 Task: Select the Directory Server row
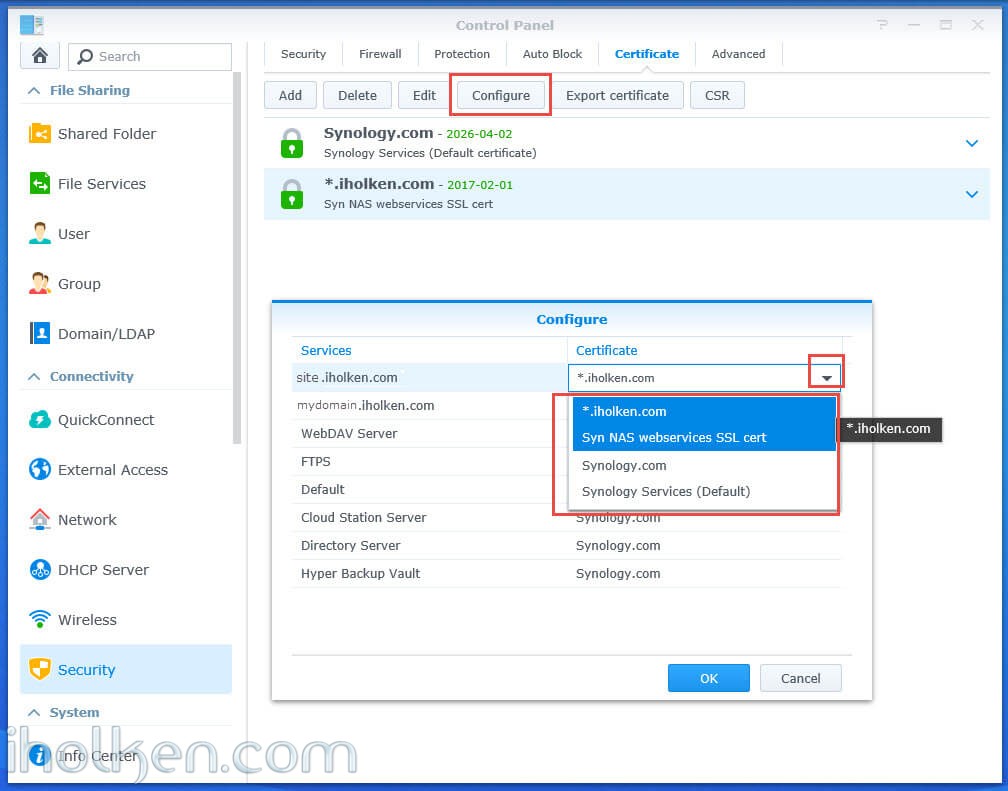coord(566,545)
